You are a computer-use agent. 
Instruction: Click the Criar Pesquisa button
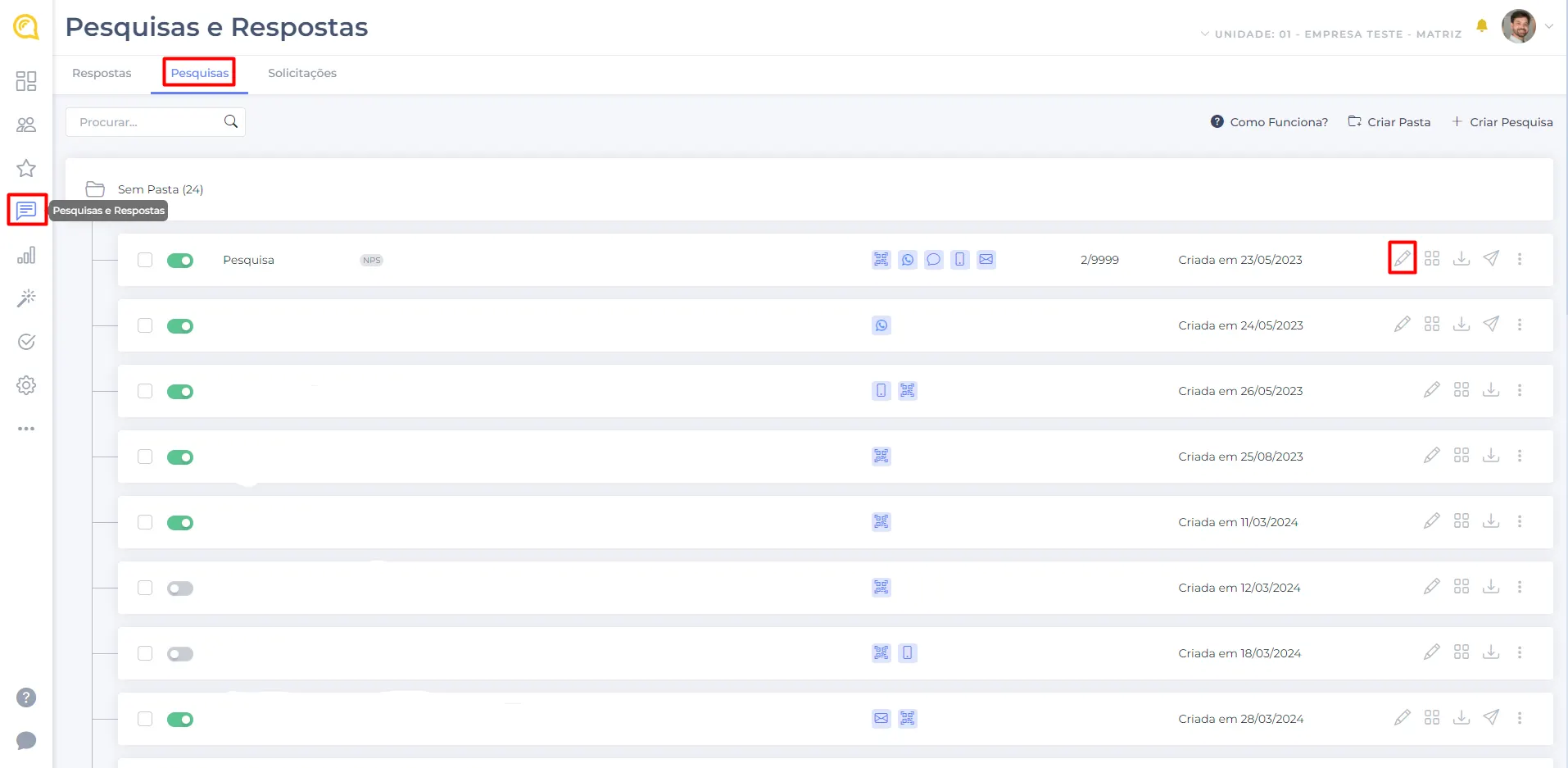[x=1502, y=122]
